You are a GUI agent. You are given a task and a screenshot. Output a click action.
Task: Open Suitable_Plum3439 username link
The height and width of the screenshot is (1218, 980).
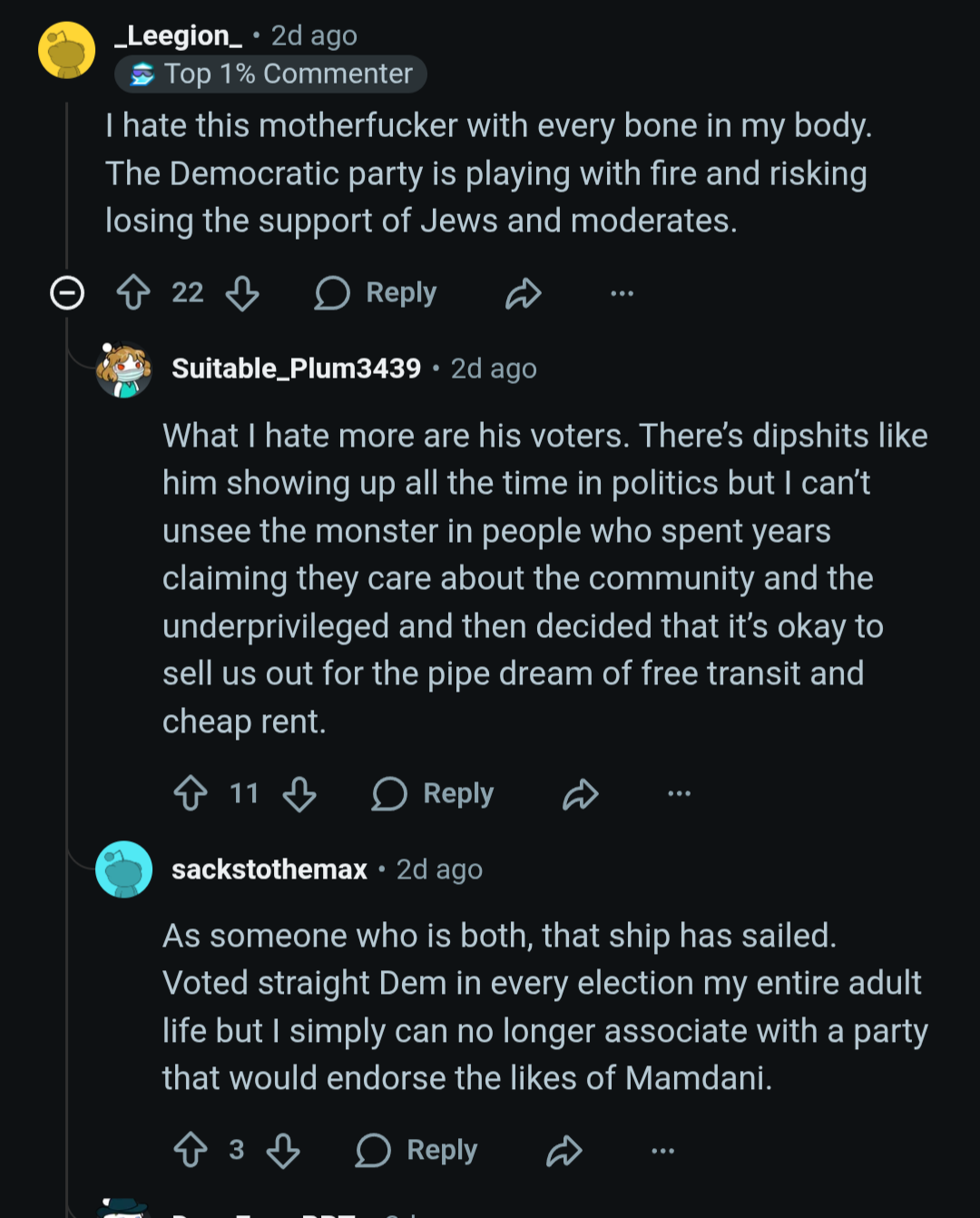296,368
